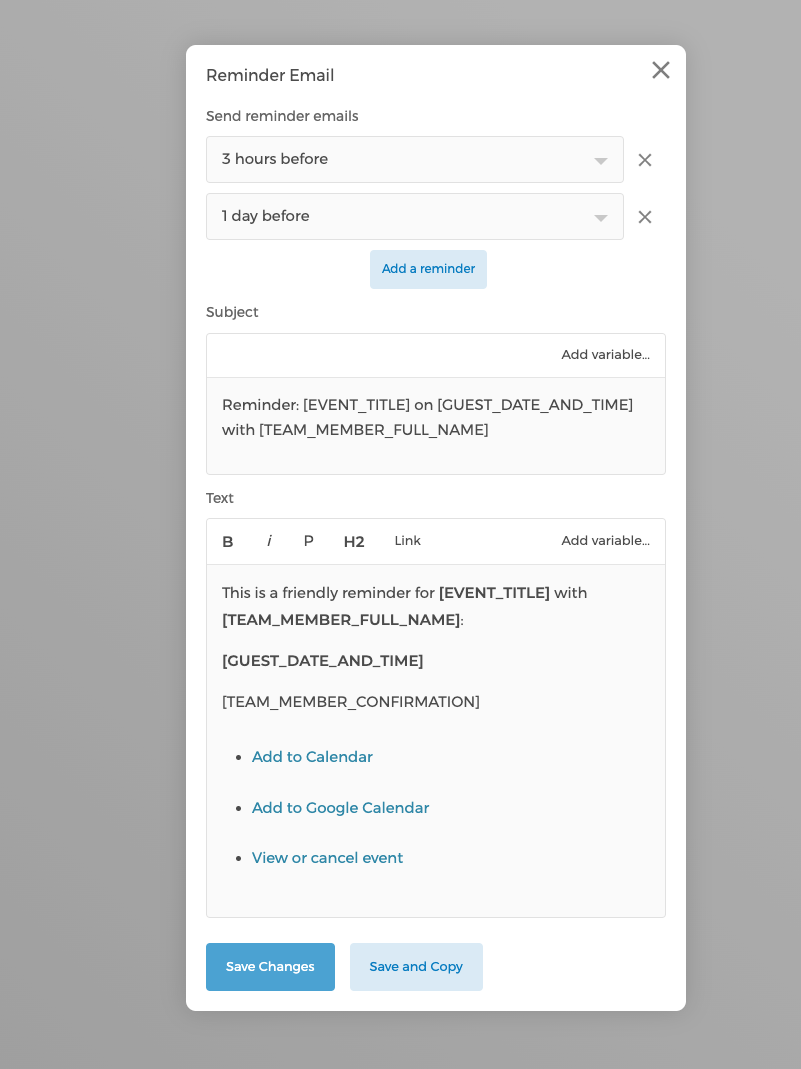The height and width of the screenshot is (1069, 801).
Task: Remove the 1 day before reminder
Action: (645, 217)
